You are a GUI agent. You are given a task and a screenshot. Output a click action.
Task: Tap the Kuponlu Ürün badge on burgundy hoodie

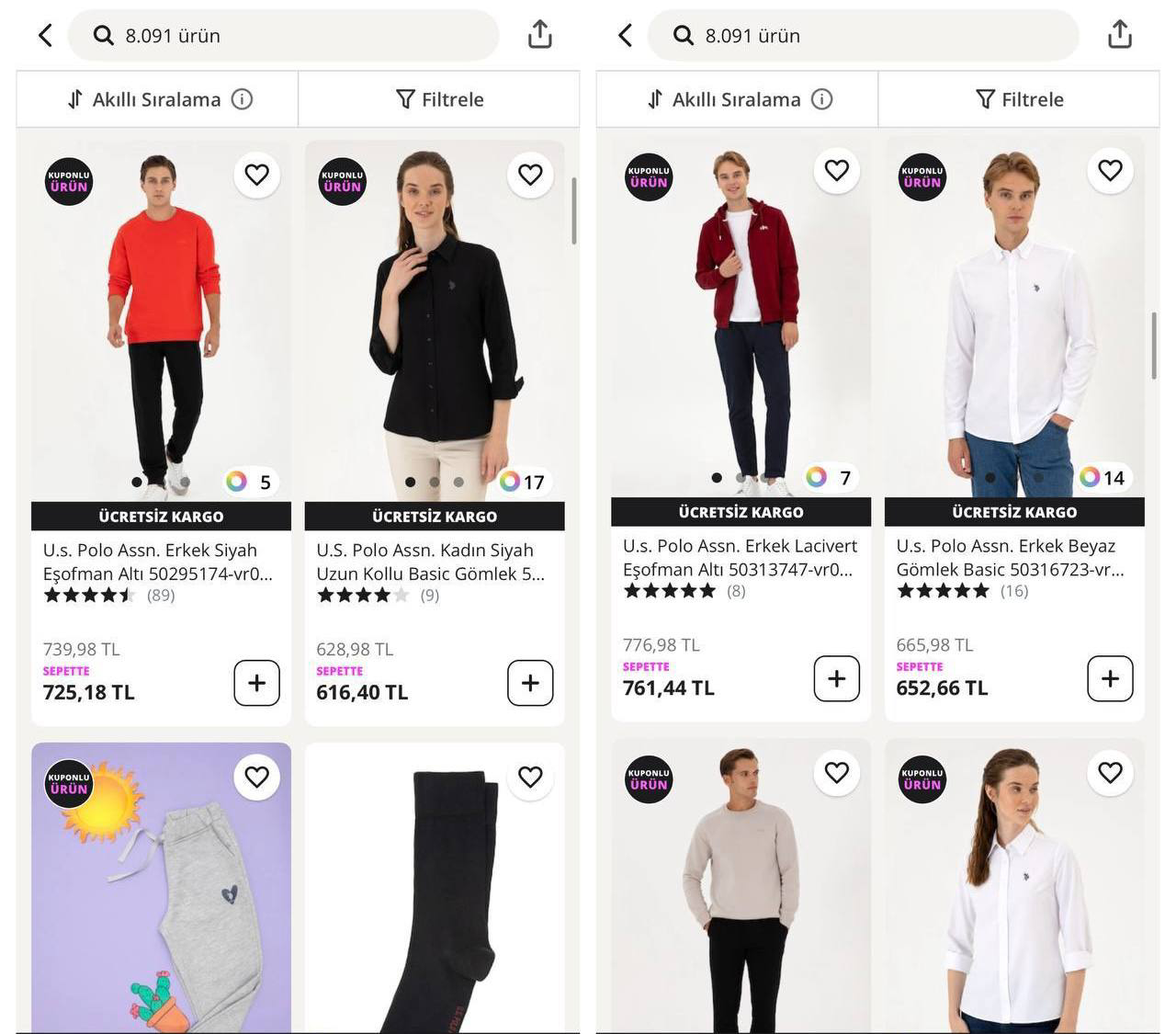(649, 176)
